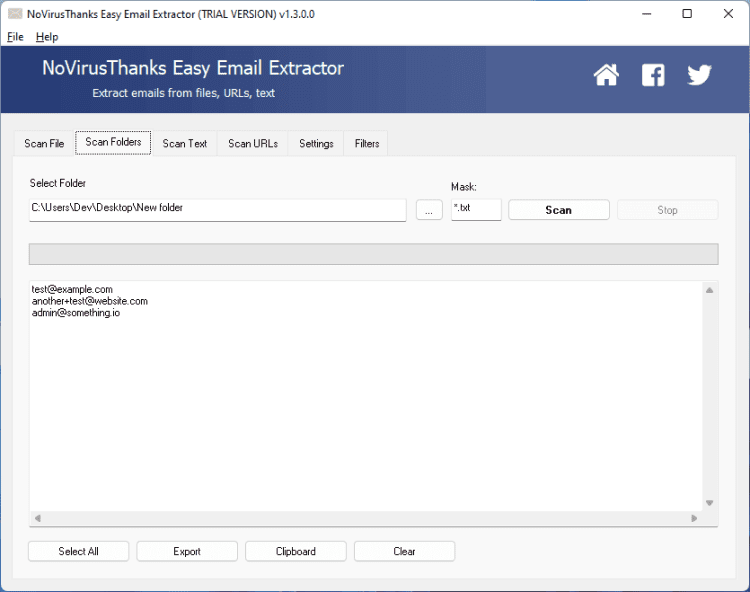
Task: Go to the Scan URLs tab
Action: 253,143
